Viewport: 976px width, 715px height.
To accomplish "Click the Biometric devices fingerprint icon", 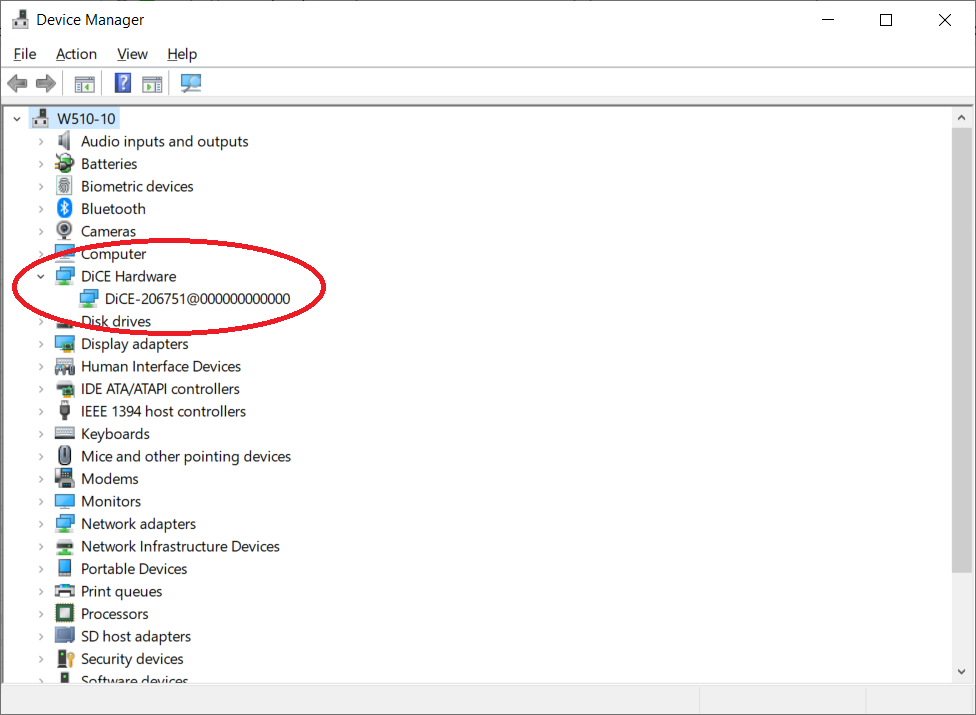I will click(x=65, y=186).
